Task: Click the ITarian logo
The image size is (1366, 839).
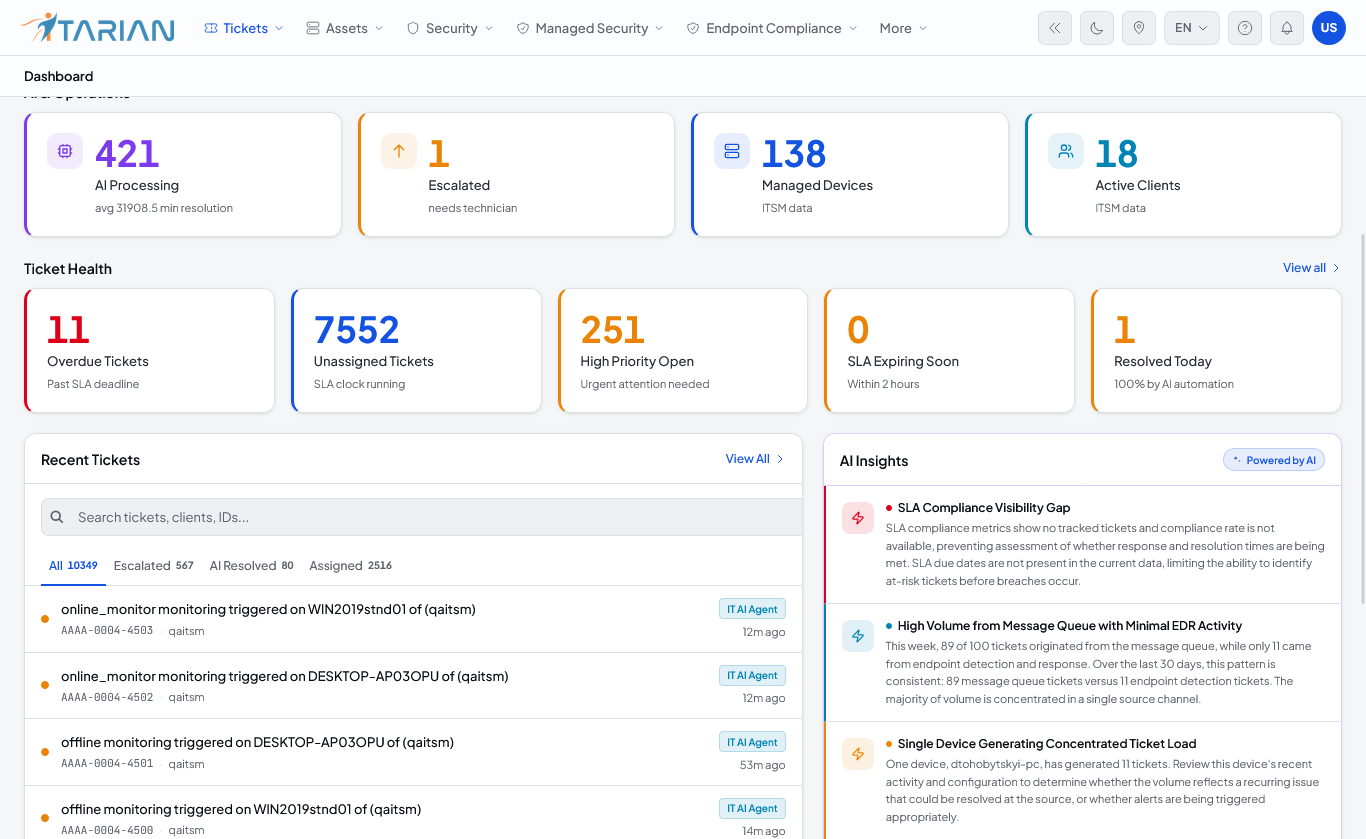Action: 97,28
